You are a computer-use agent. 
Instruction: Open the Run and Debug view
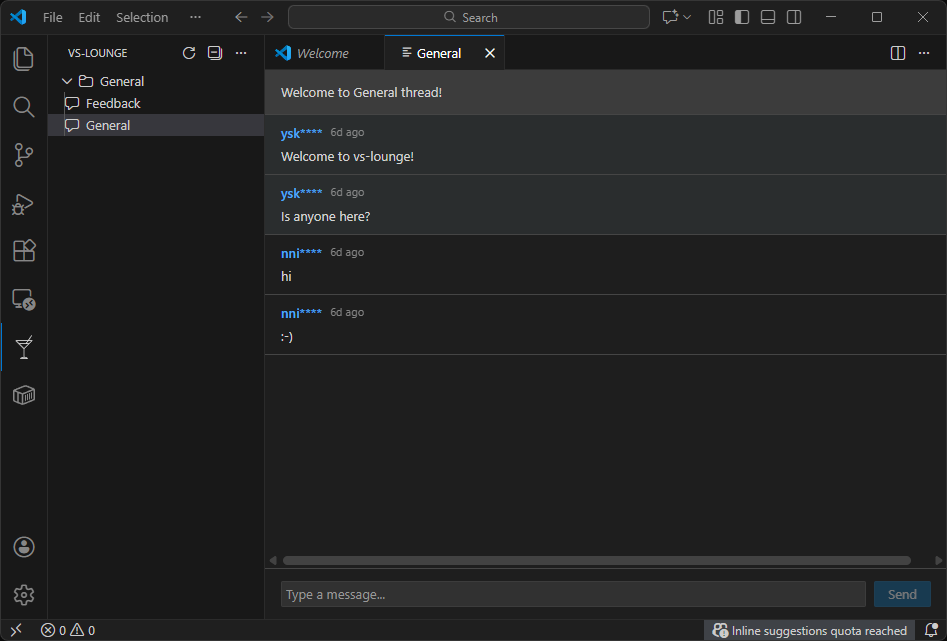point(23,203)
